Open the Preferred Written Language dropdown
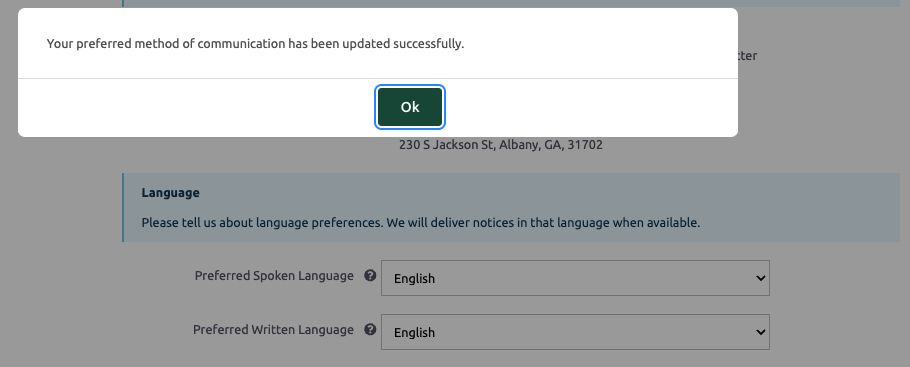Viewport: 910px width, 367px height. pyautogui.click(x=575, y=332)
